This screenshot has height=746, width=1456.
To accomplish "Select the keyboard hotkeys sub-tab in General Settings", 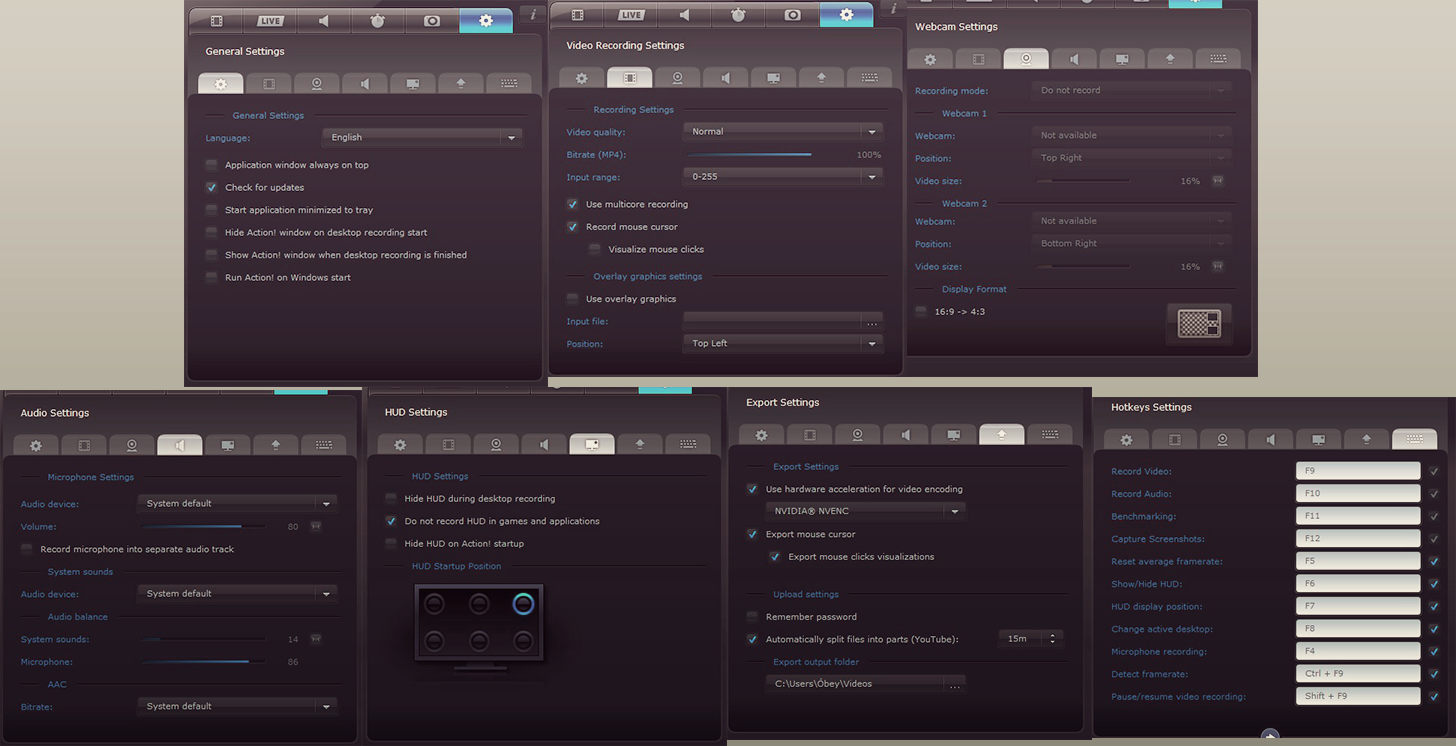I will click(509, 84).
